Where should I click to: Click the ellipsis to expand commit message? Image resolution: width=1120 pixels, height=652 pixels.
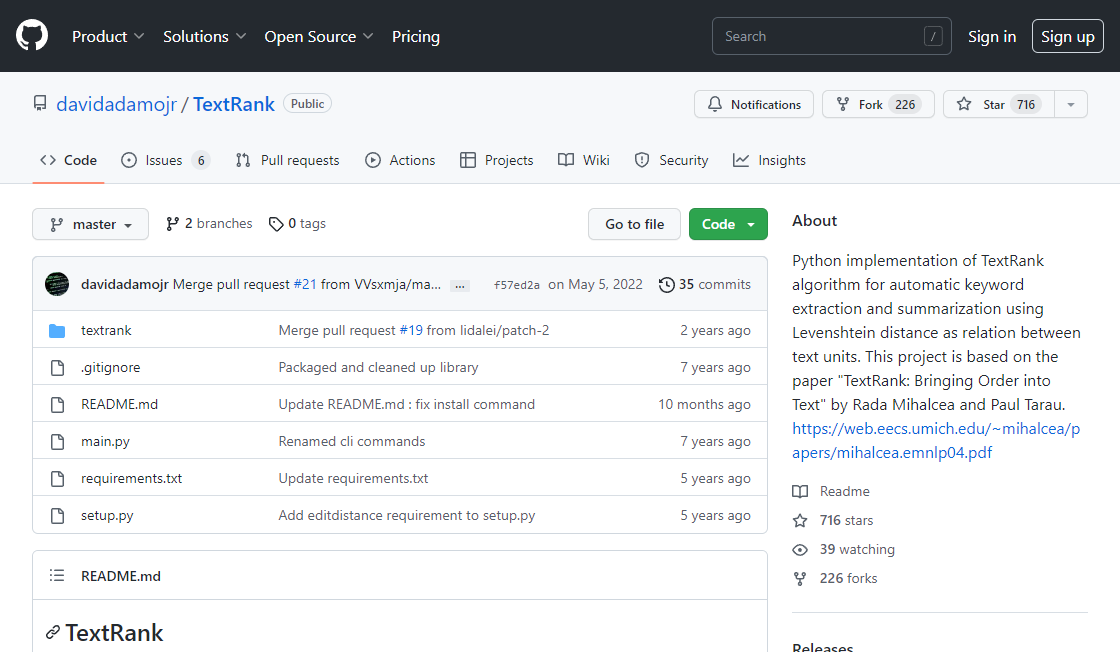pyautogui.click(x=460, y=285)
